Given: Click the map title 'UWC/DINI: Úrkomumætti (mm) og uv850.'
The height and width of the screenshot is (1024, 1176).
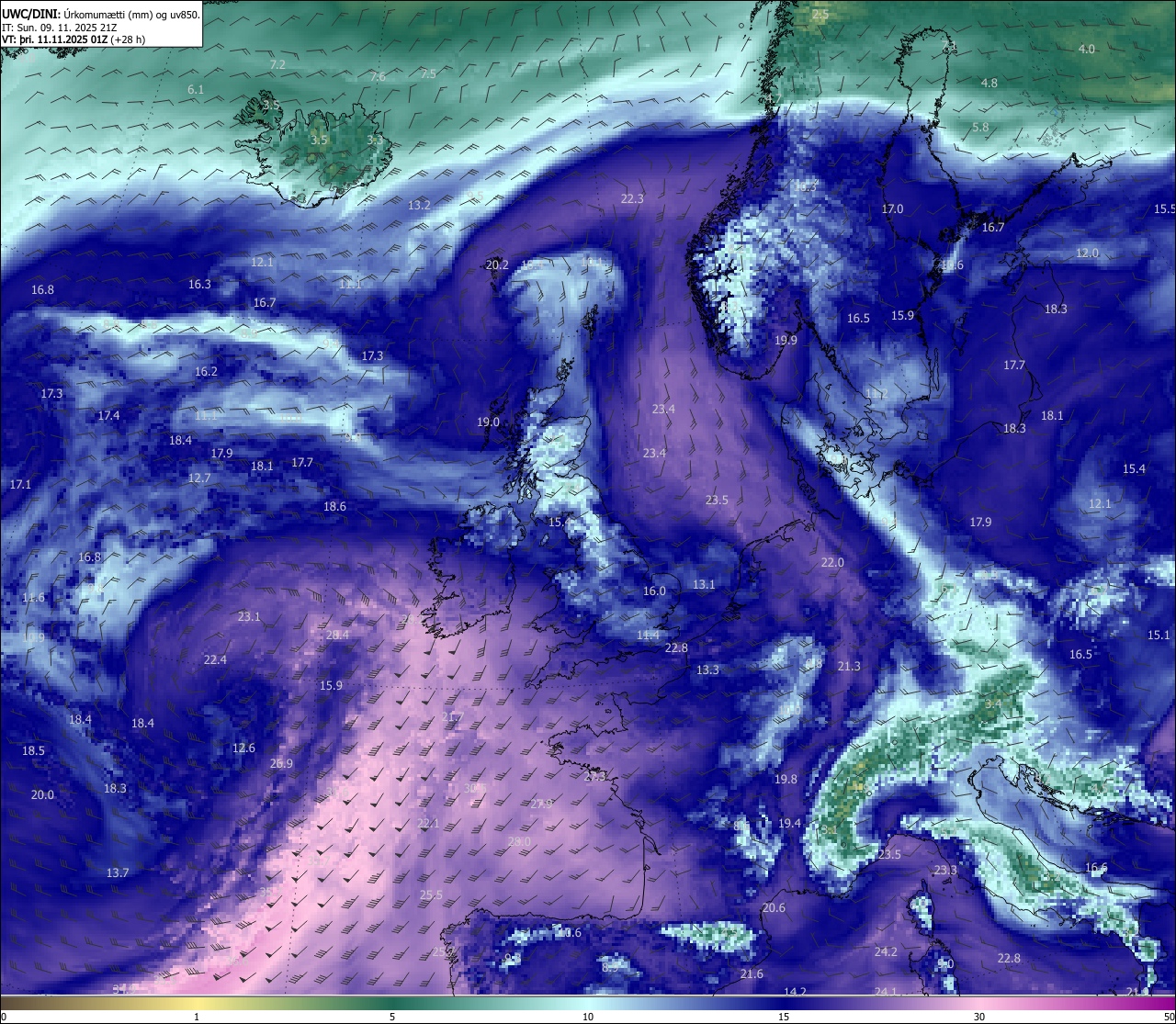Looking at the screenshot, I should pos(101,15).
